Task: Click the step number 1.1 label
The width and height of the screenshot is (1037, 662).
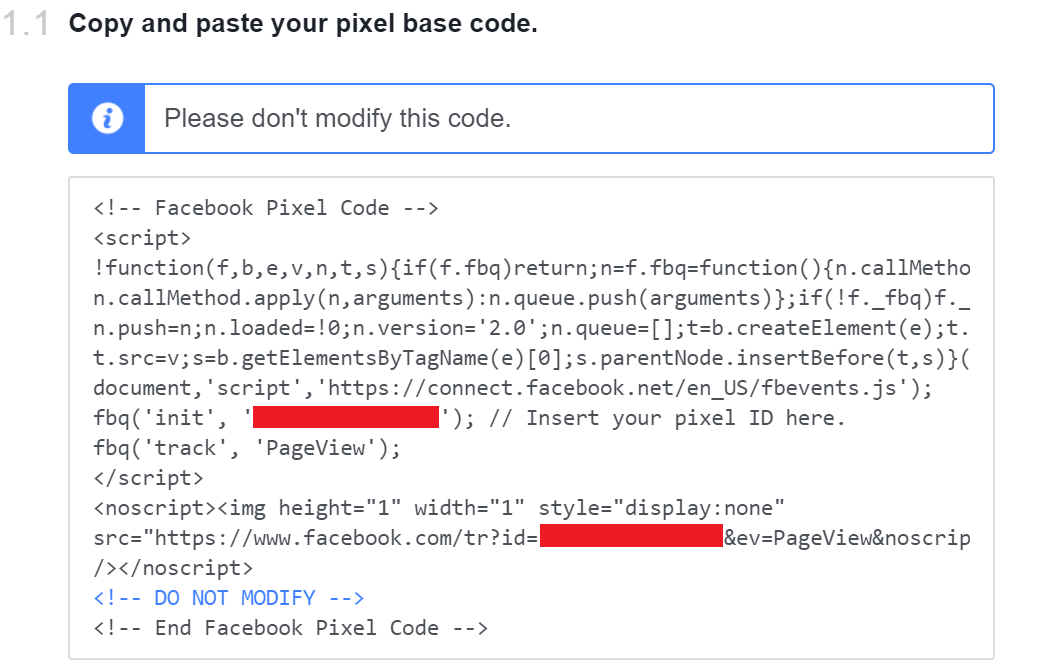Action: pyautogui.click(x=25, y=24)
